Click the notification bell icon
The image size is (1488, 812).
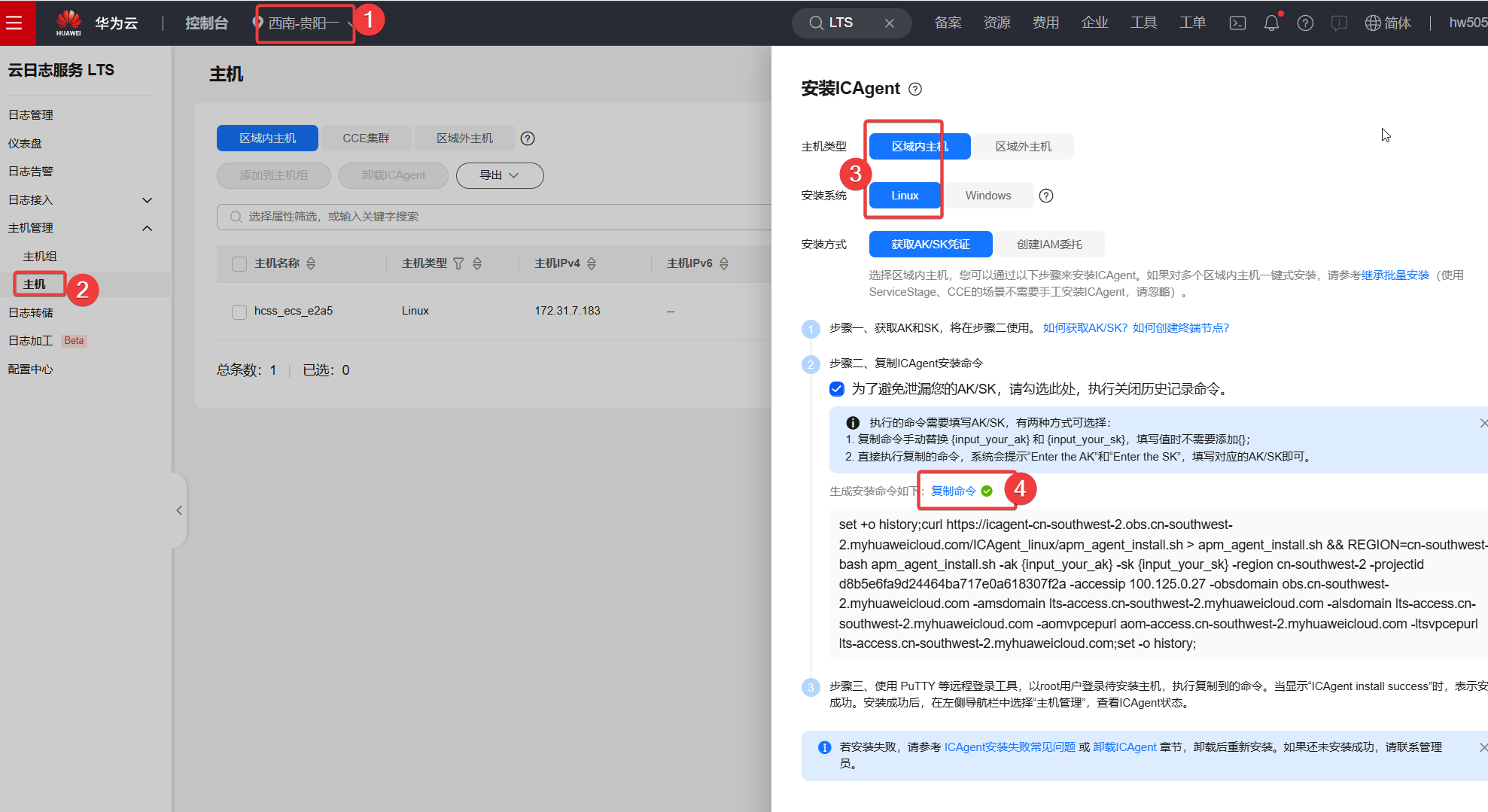click(x=1271, y=23)
